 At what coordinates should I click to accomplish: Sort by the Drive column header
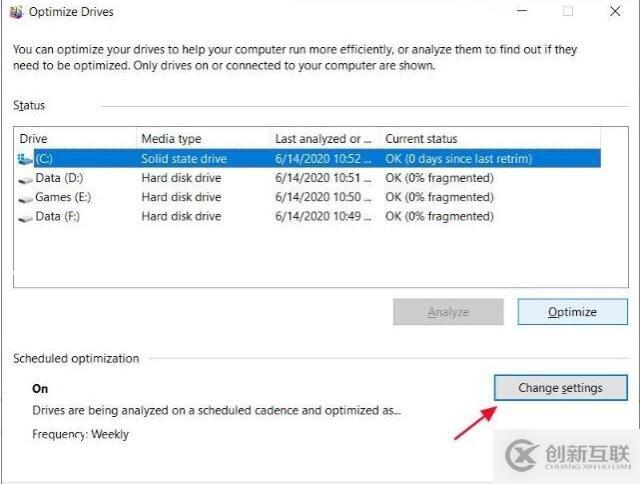[75, 139]
